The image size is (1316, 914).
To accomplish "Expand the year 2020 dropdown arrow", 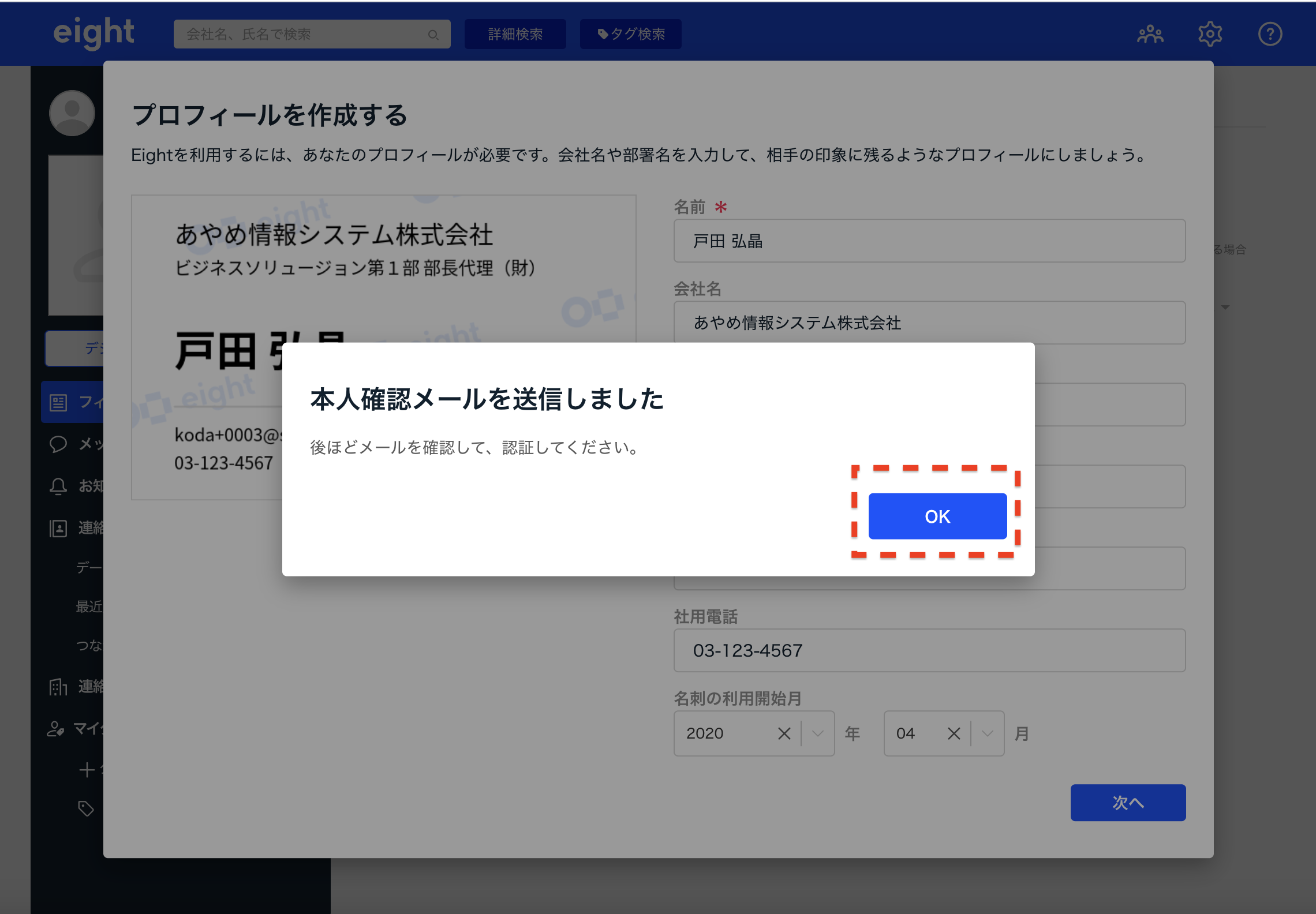I will coord(817,733).
